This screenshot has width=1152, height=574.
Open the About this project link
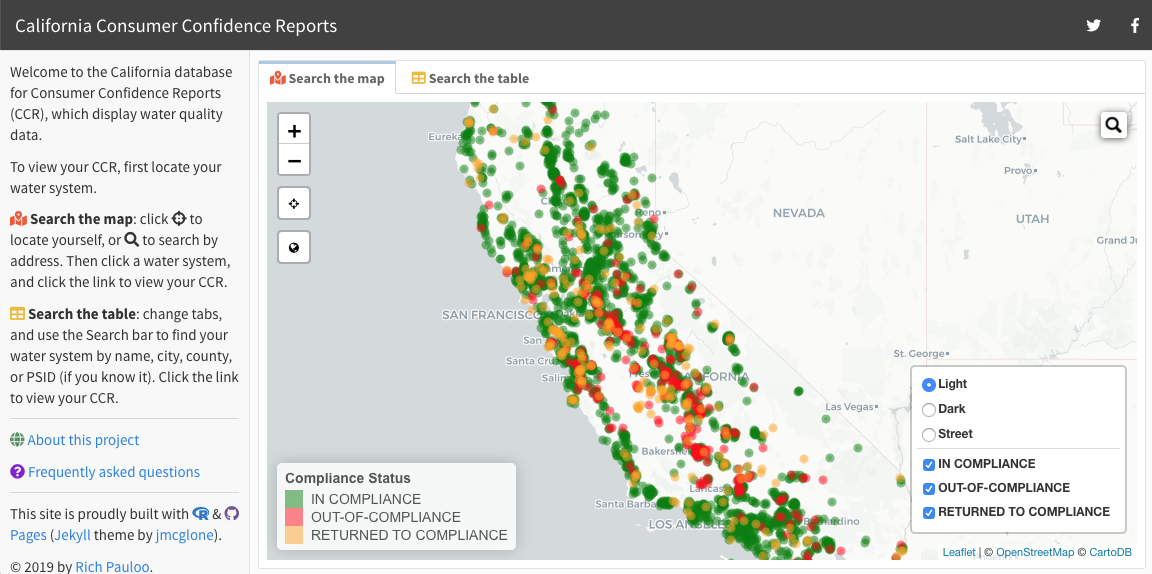(x=83, y=440)
